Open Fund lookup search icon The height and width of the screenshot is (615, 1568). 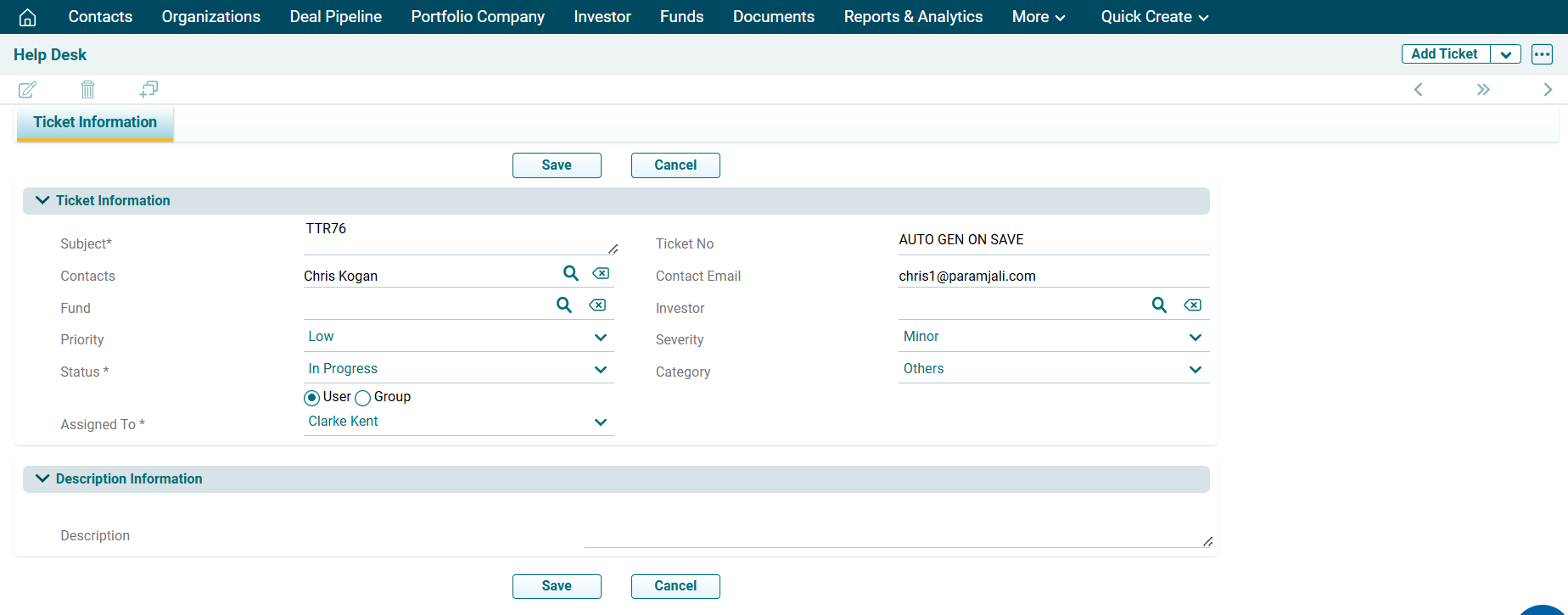(x=564, y=305)
